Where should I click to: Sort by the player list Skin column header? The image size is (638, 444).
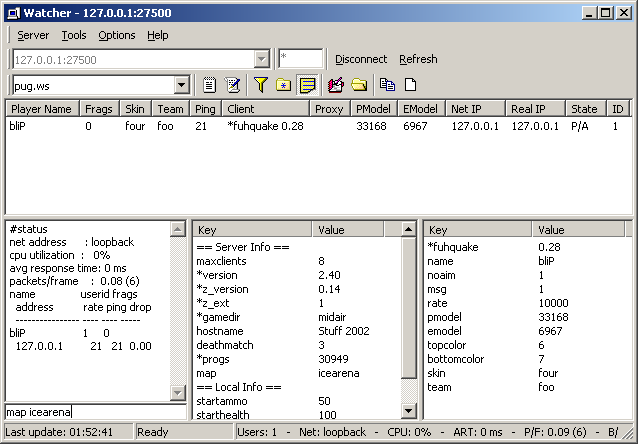pos(135,109)
